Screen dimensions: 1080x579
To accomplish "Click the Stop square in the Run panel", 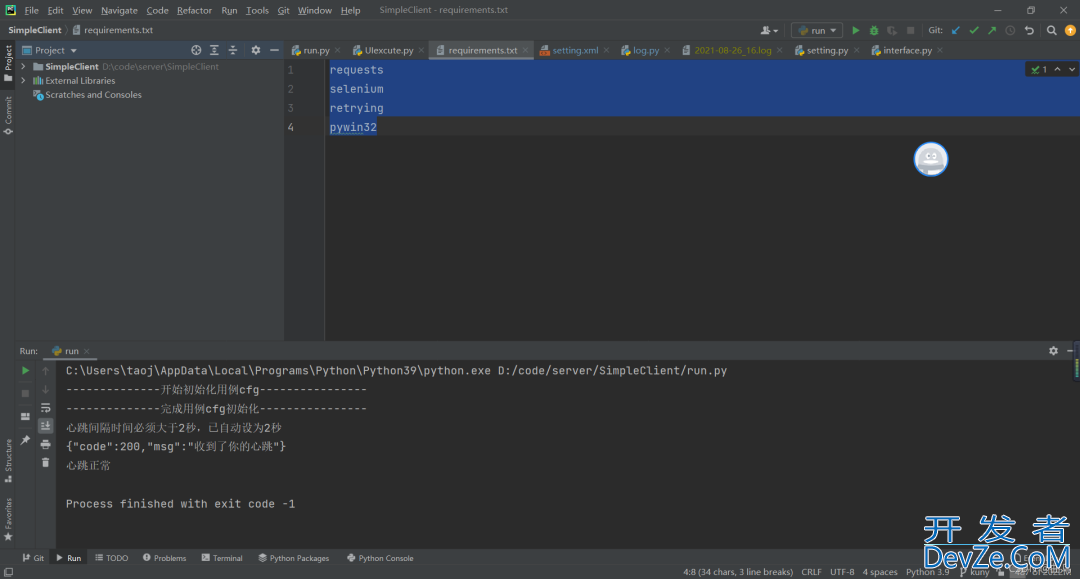I will pyautogui.click(x=25, y=393).
